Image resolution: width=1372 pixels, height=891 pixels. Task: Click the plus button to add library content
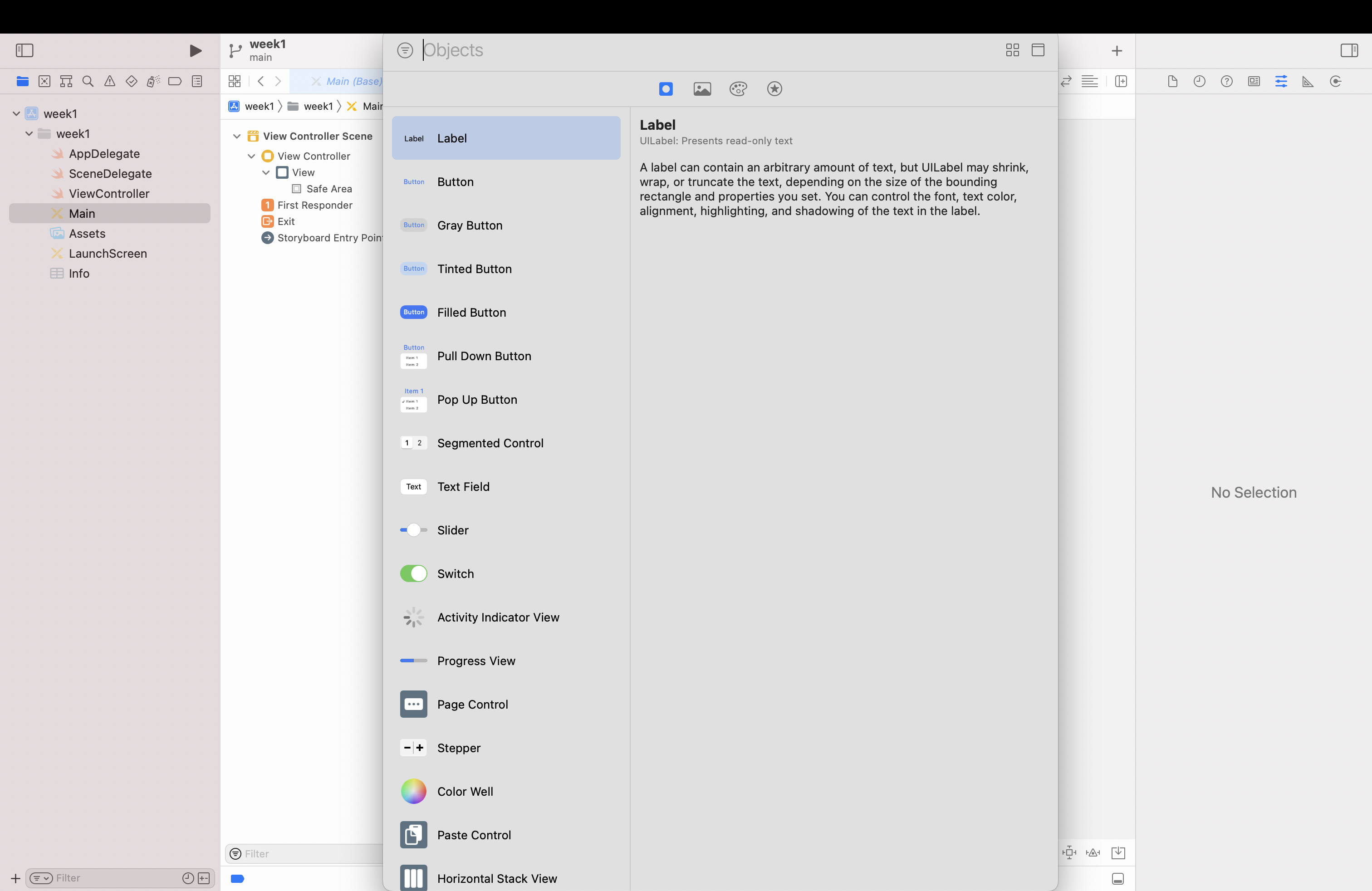point(1117,51)
